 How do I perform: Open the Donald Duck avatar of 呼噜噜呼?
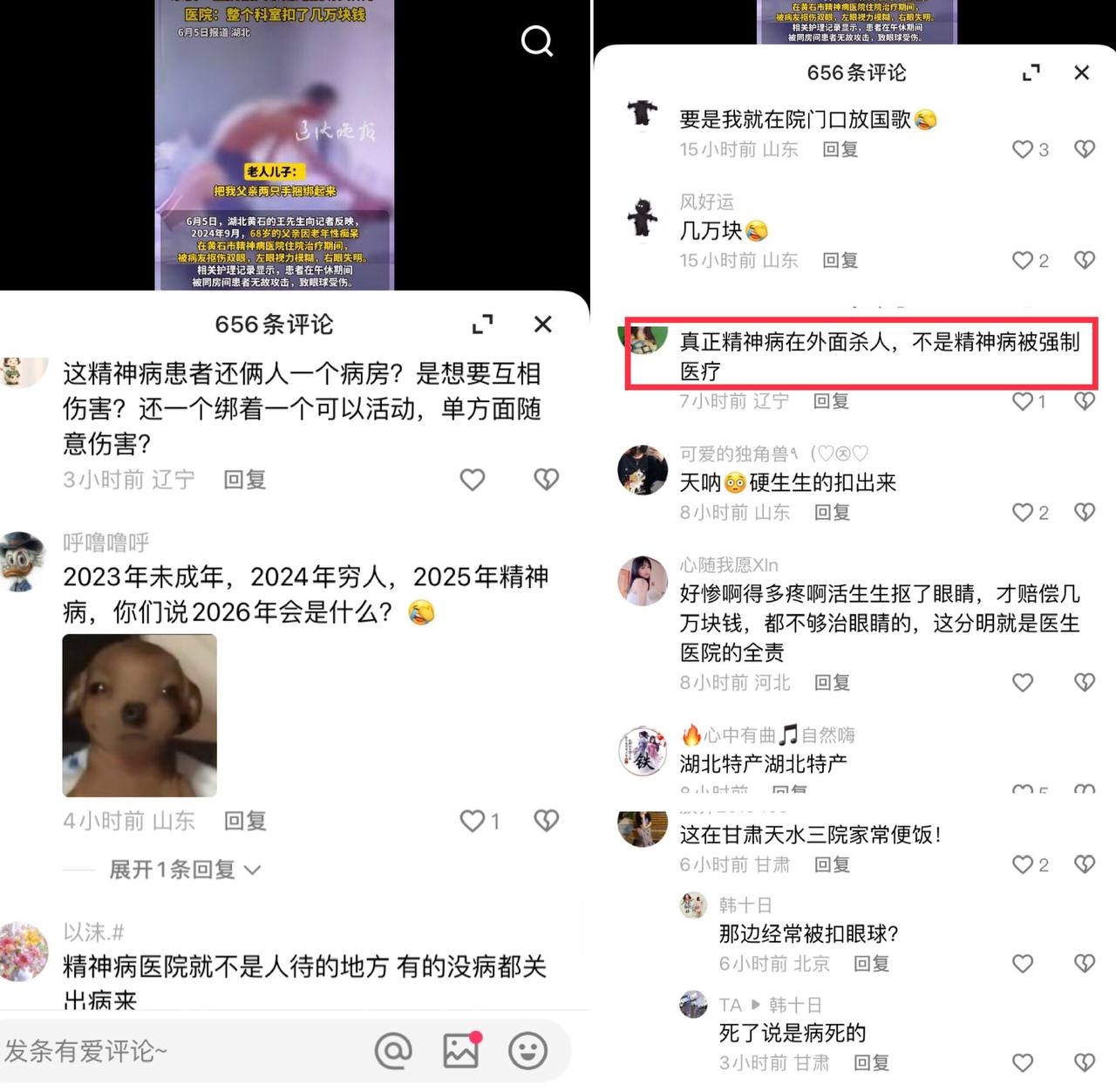coord(23,561)
